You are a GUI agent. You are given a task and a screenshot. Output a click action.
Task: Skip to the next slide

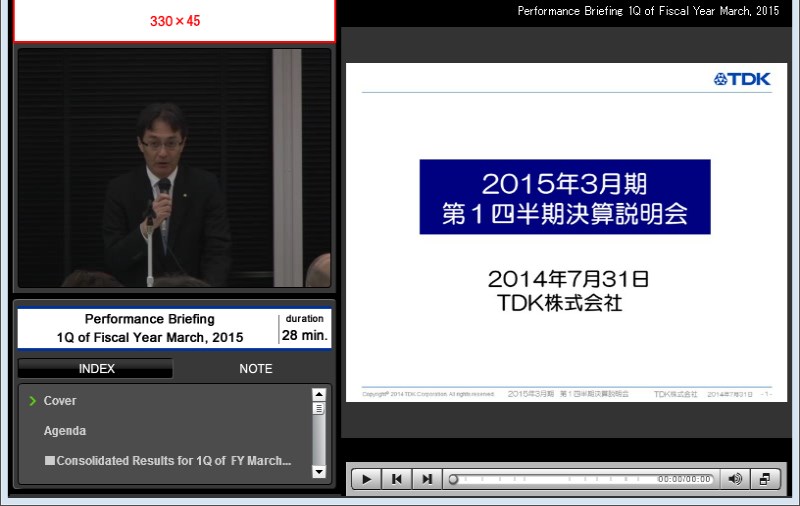point(427,479)
